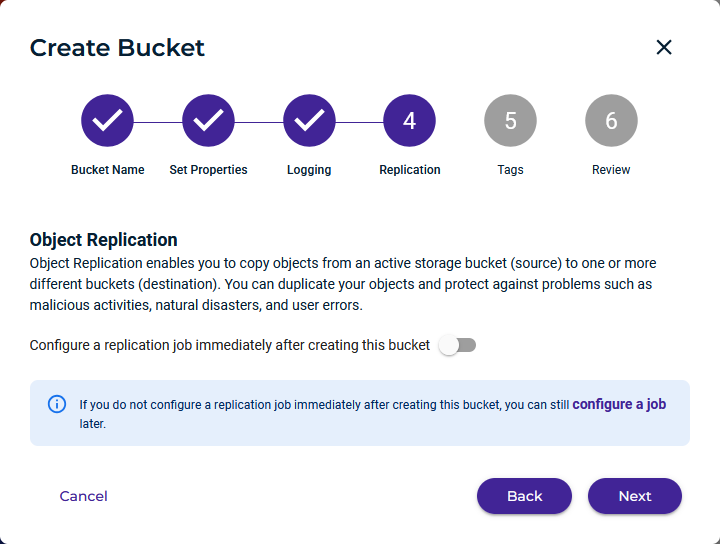Enable the replication job toggle switch
The width and height of the screenshot is (720, 544).
(x=458, y=345)
